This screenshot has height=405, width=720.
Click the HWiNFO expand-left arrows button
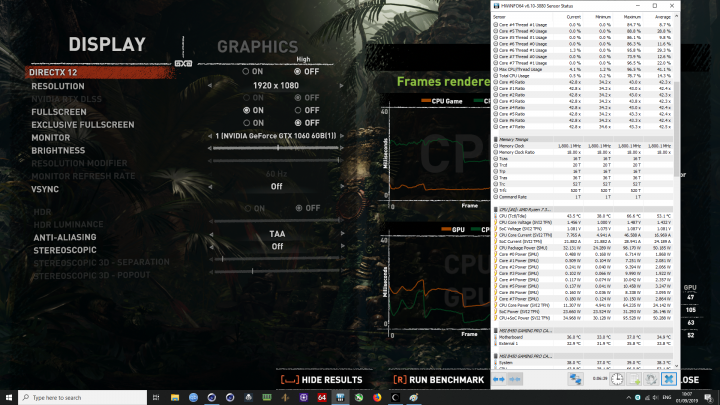tap(499, 379)
